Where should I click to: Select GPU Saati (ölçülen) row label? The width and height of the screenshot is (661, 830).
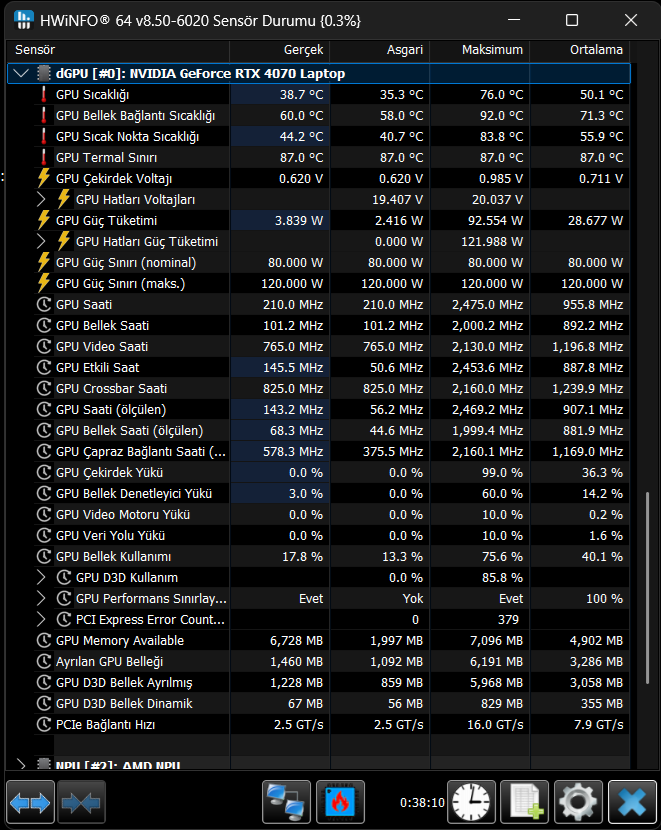pyautogui.click(x=111, y=410)
